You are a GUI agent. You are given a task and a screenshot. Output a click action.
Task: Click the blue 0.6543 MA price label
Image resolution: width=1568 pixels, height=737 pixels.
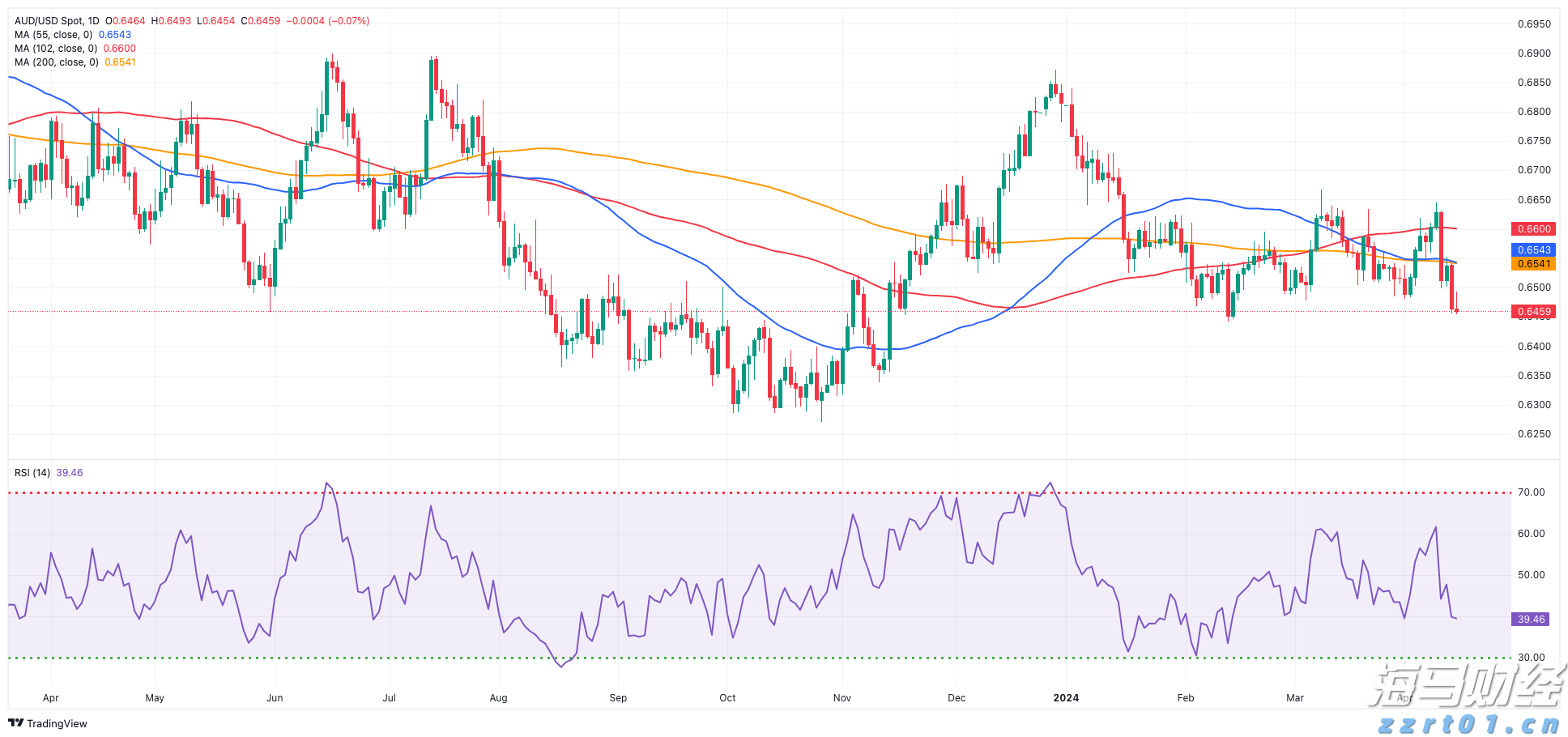pos(1533,250)
